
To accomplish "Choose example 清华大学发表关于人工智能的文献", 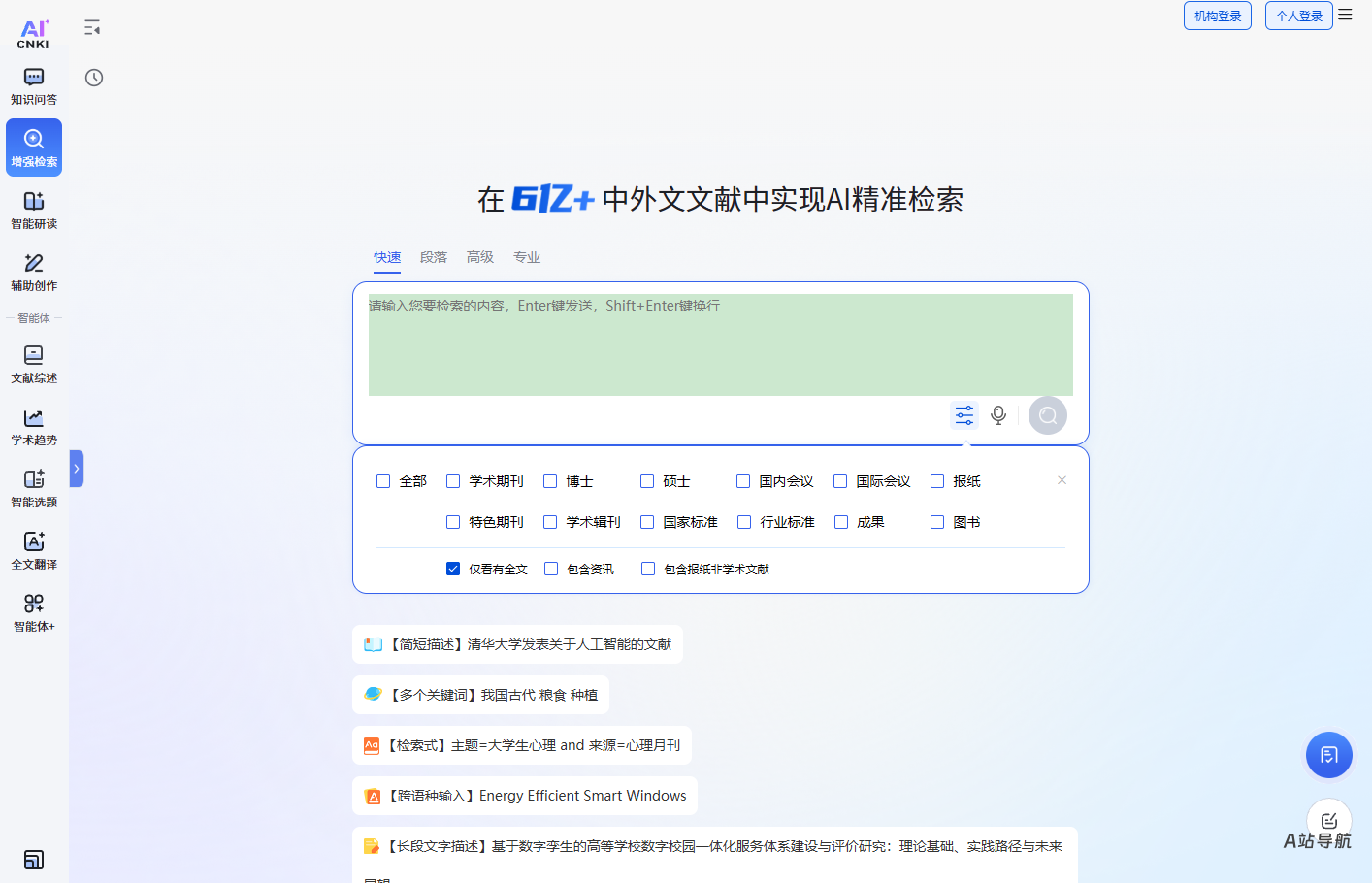I will click(517, 644).
